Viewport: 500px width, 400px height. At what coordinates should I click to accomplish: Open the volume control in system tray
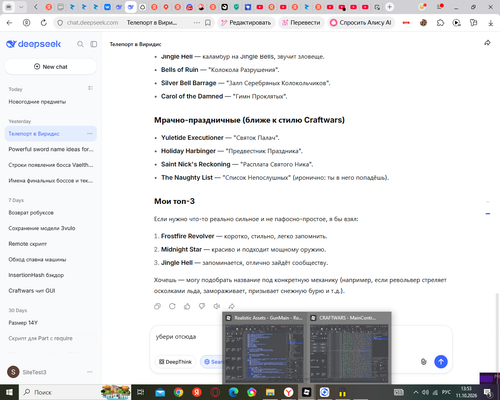pos(425,392)
